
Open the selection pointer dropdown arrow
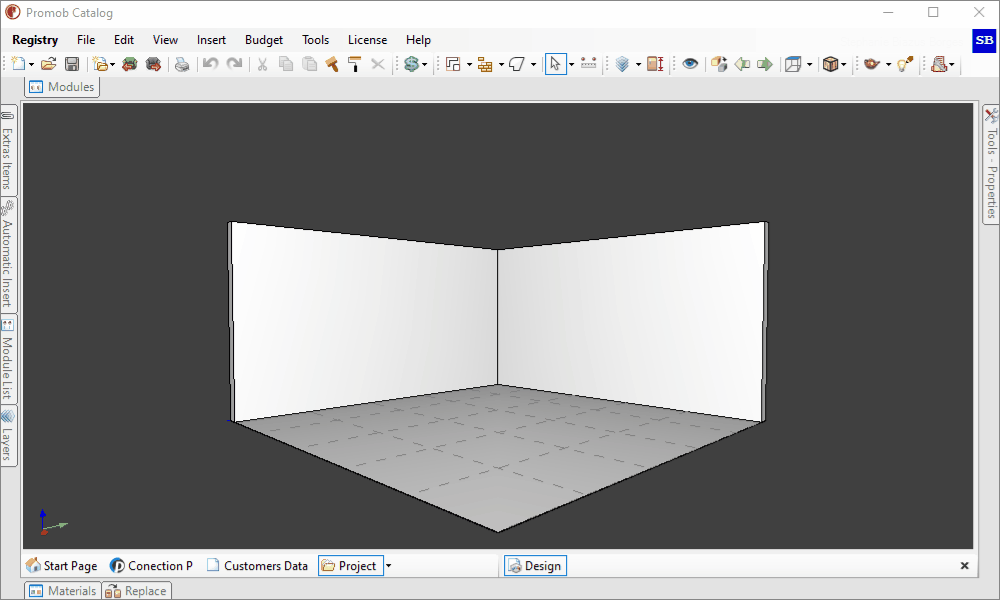click(571, 64)
